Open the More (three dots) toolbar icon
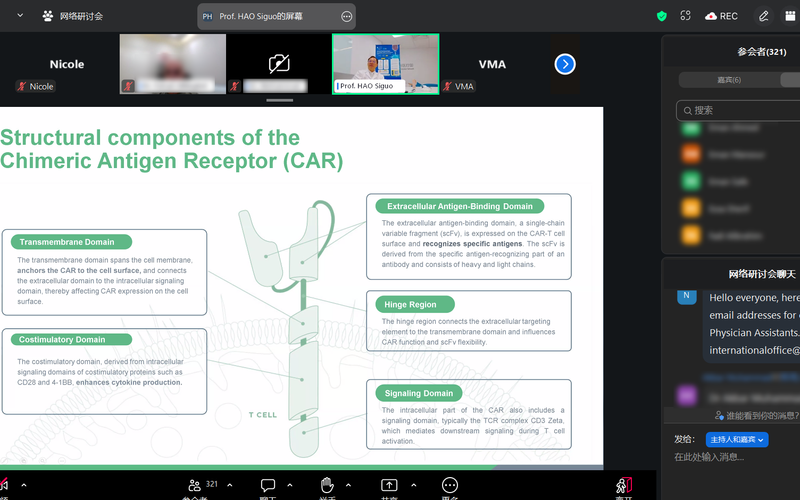Viewport: 800px width, 500px height. click(x=449, y=485)
